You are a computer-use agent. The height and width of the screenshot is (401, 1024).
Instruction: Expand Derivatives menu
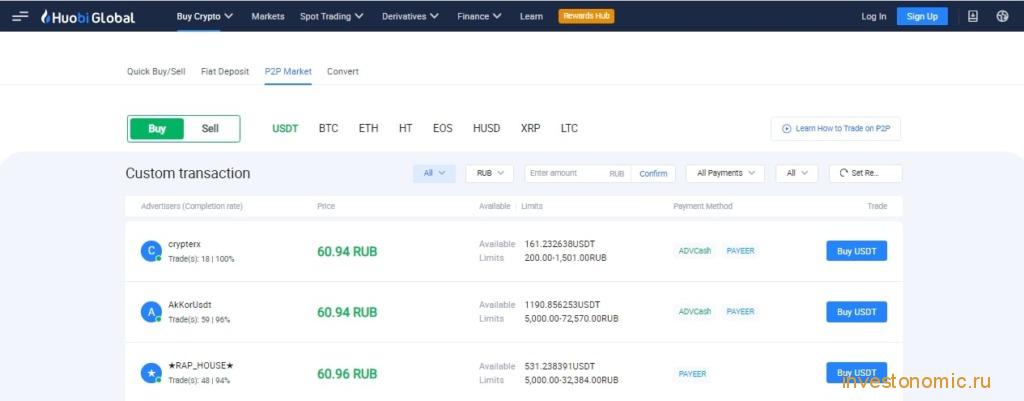tap(410, 16)
